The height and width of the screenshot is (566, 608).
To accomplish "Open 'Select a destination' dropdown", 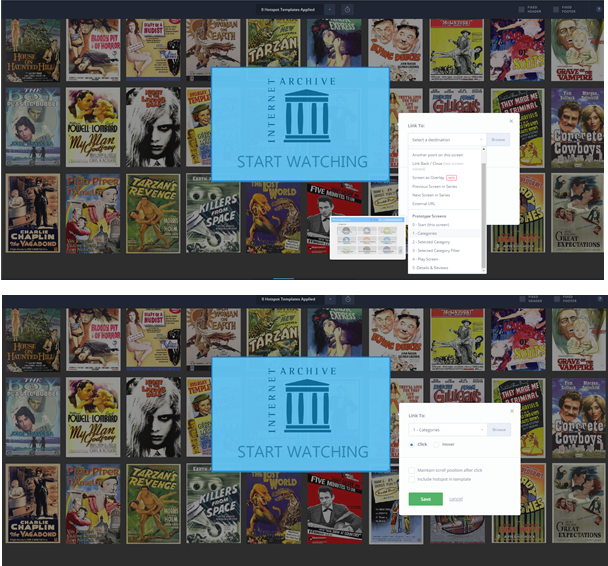I will click(447, 140).
